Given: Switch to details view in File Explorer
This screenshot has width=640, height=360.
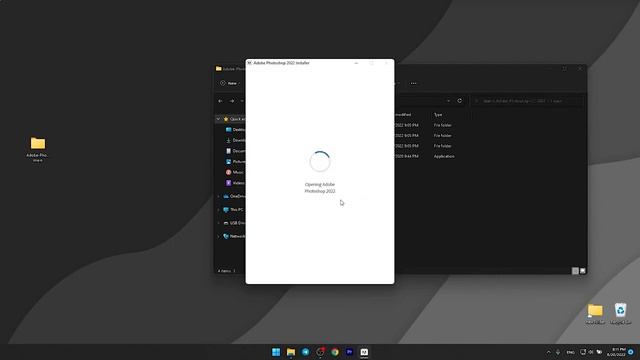Looking at the screenshot, I should pyautogui.click(x=575, y=271).
